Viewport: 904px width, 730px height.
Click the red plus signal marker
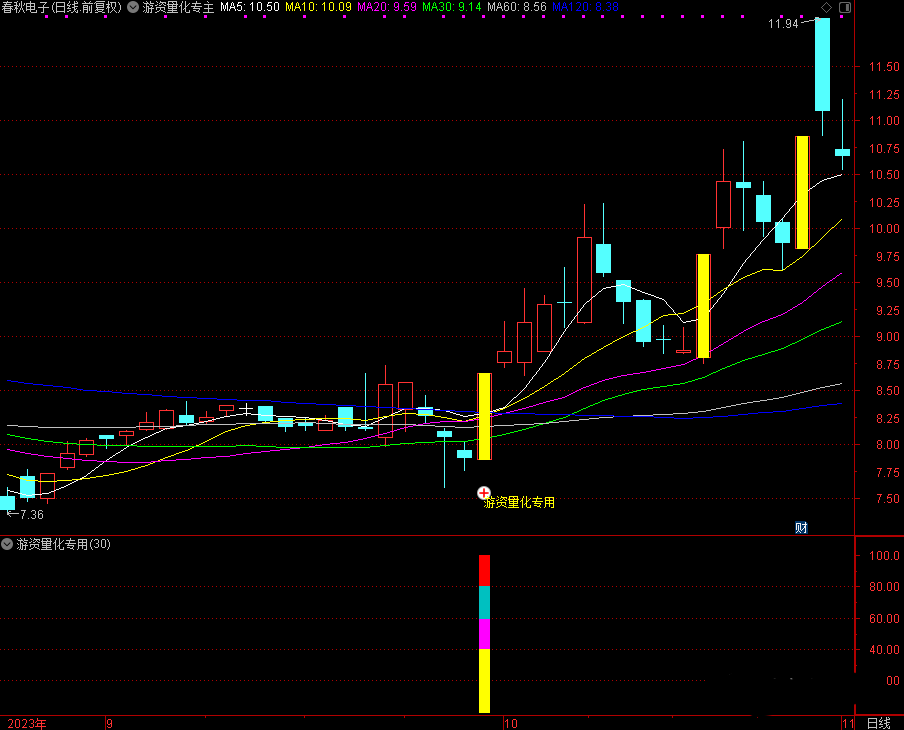tap(484, 492)
